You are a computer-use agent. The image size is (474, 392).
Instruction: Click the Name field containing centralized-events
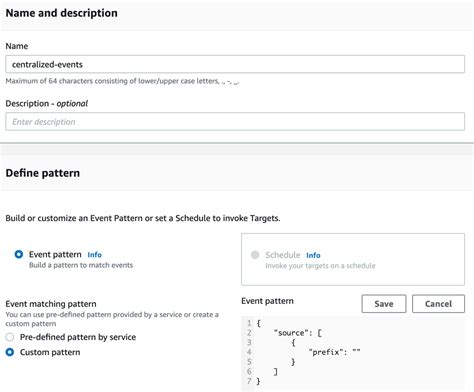point(235,64)
